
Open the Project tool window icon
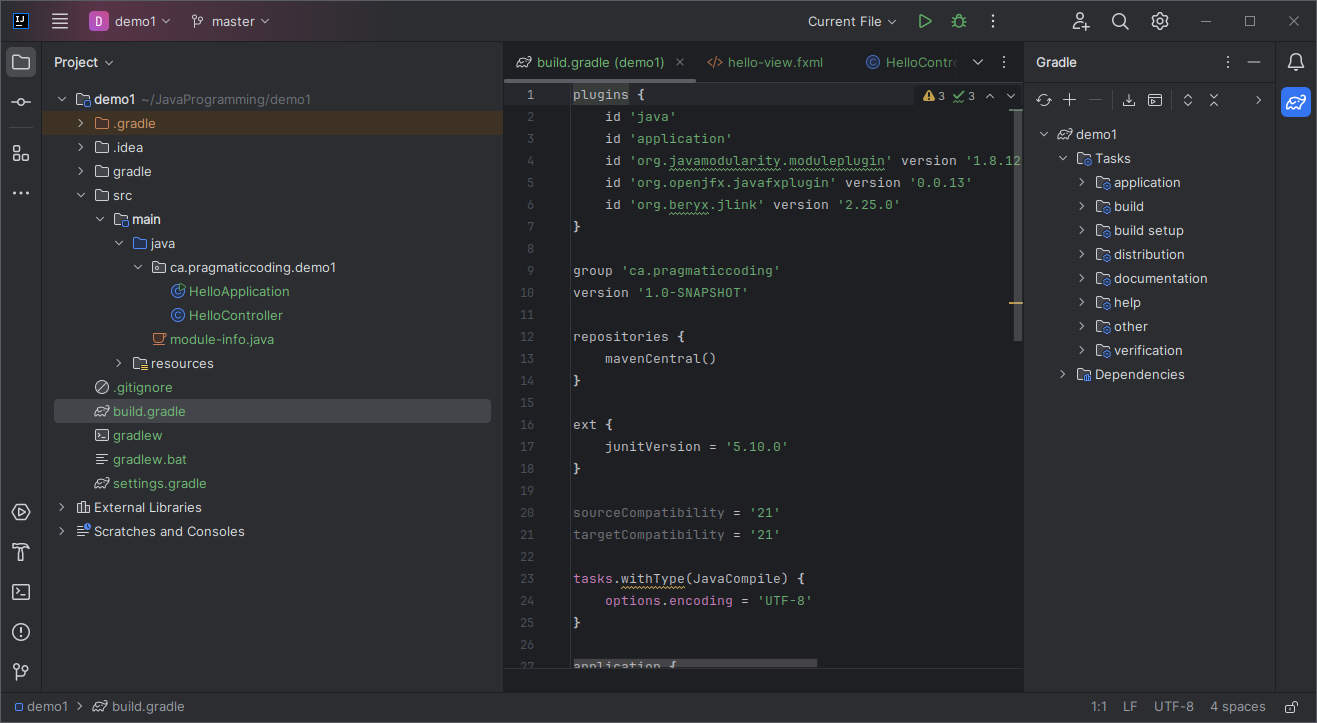coord(21,62)
